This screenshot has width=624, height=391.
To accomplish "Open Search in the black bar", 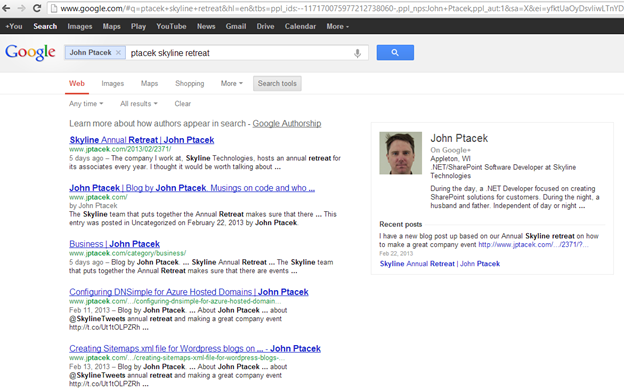I will (x=45, y=26).
